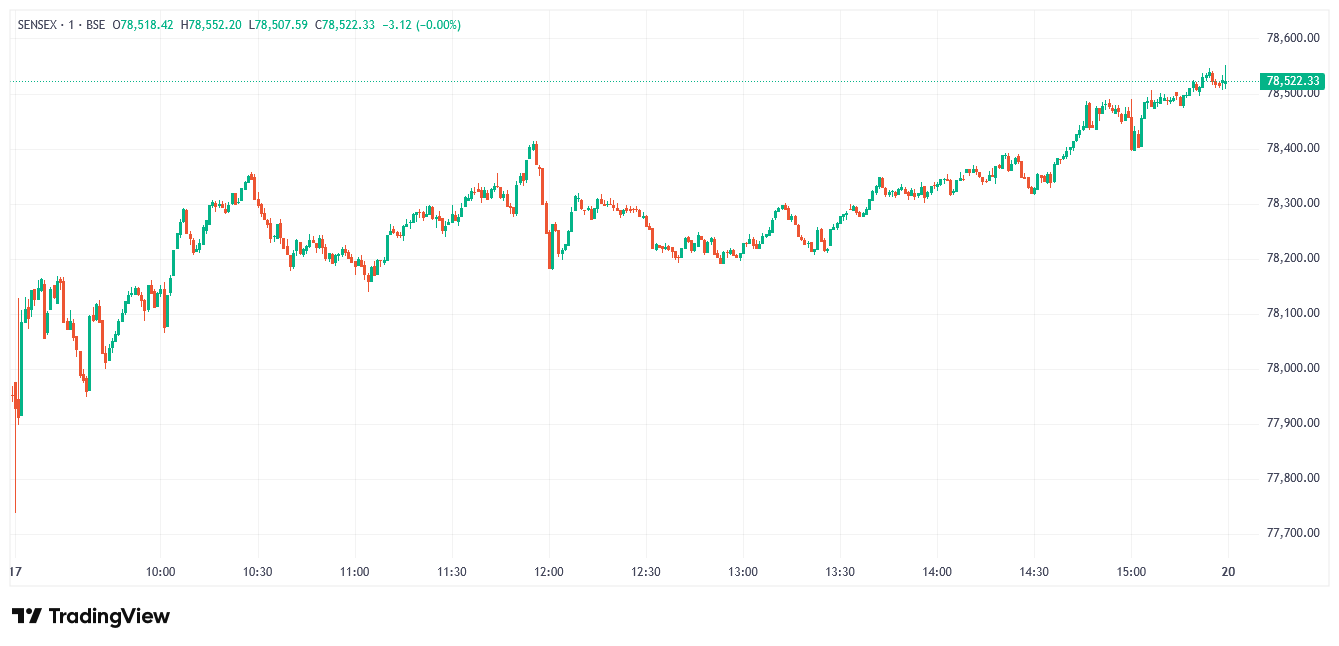Screen dimensions: 1339x646
Task: Click the 15:00 time axis label
Action: pyautogui.click(x=1131, y=572)
